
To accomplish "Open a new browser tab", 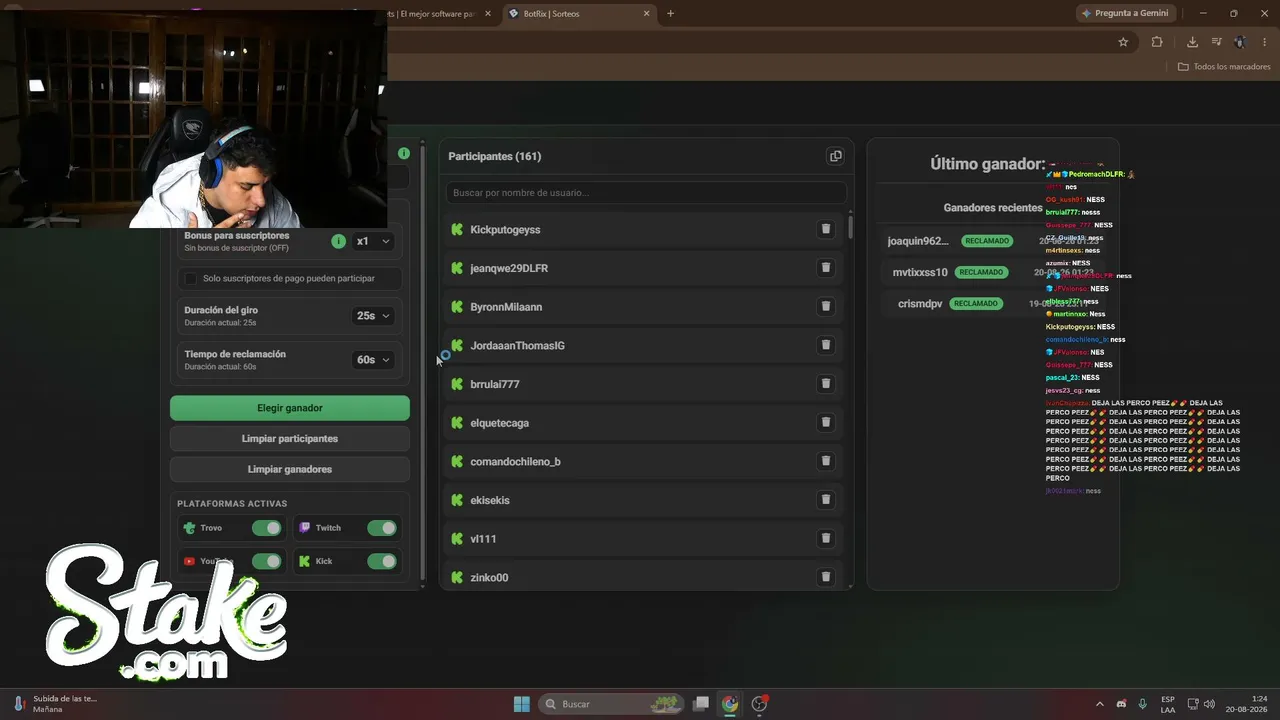I will (x=670, y=14).
